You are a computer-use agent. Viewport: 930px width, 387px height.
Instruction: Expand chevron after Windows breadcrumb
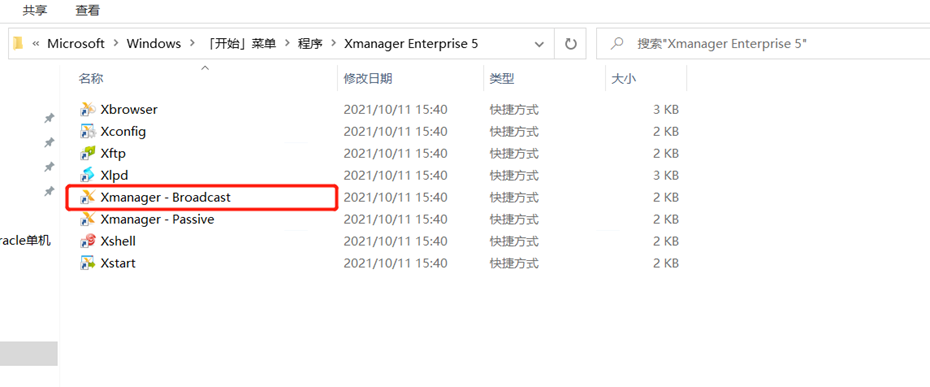click(x=192, y=43)
